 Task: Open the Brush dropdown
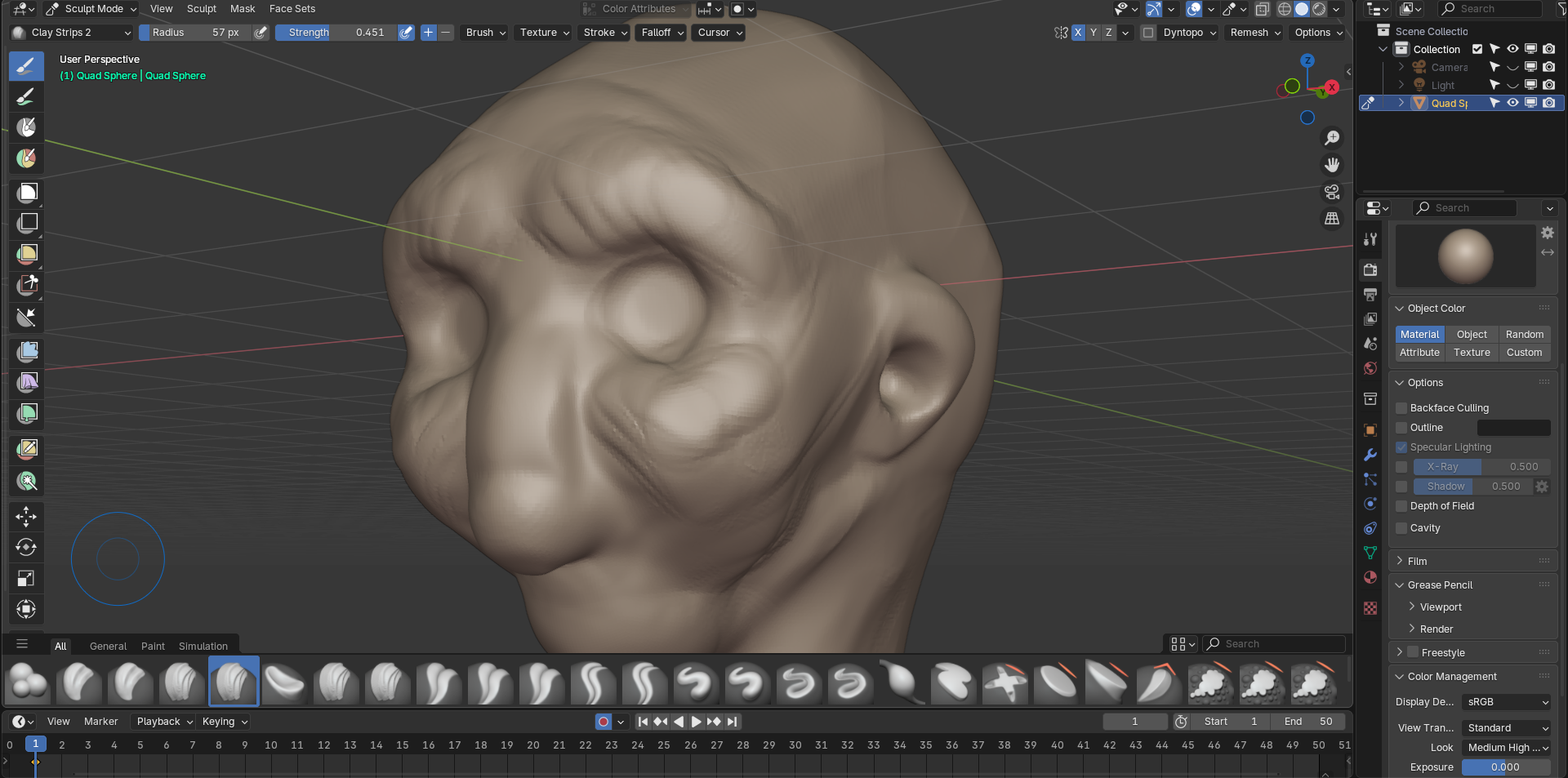(x=486, y=33)
